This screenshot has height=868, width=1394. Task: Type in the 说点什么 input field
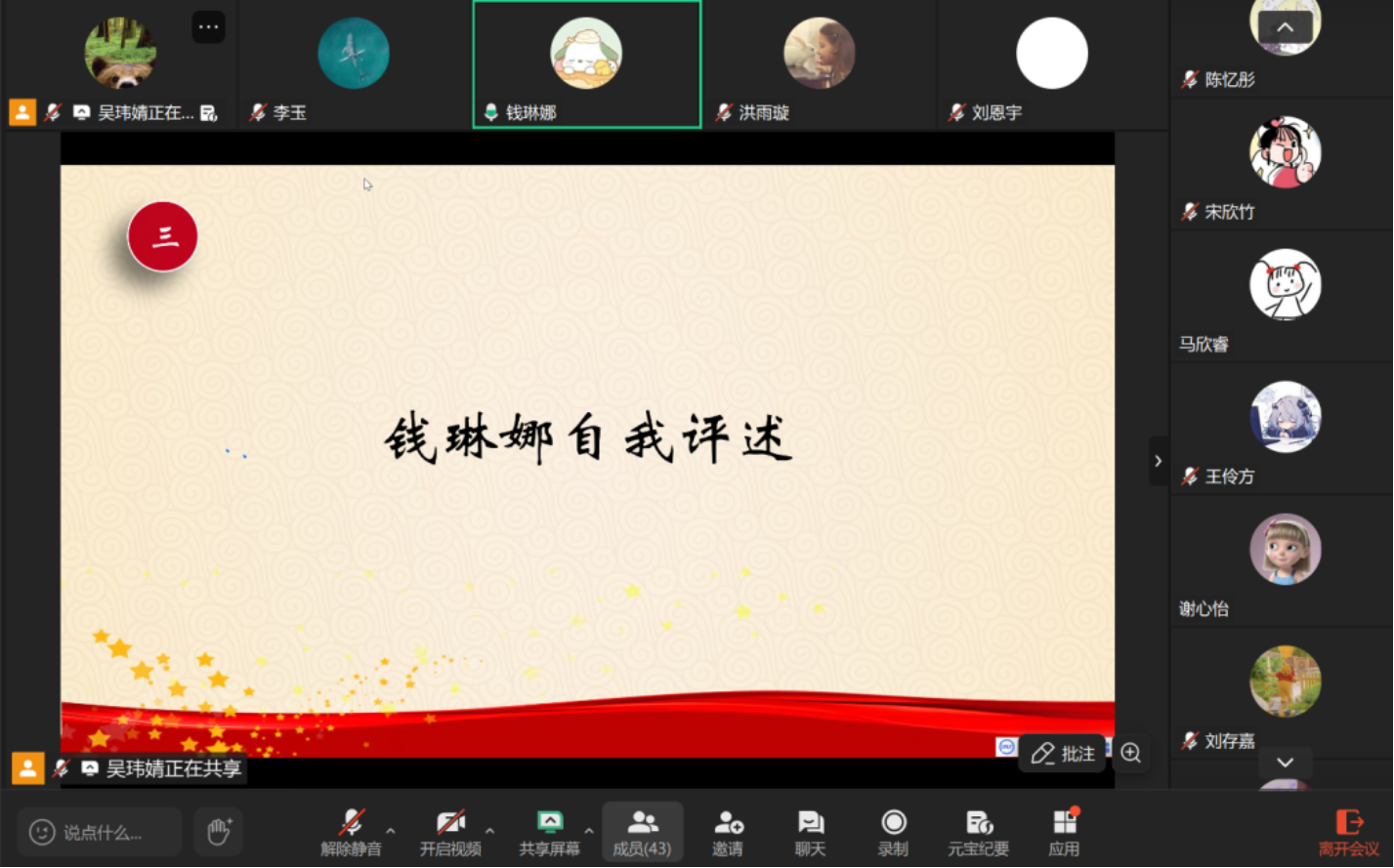tap(102, 833)
